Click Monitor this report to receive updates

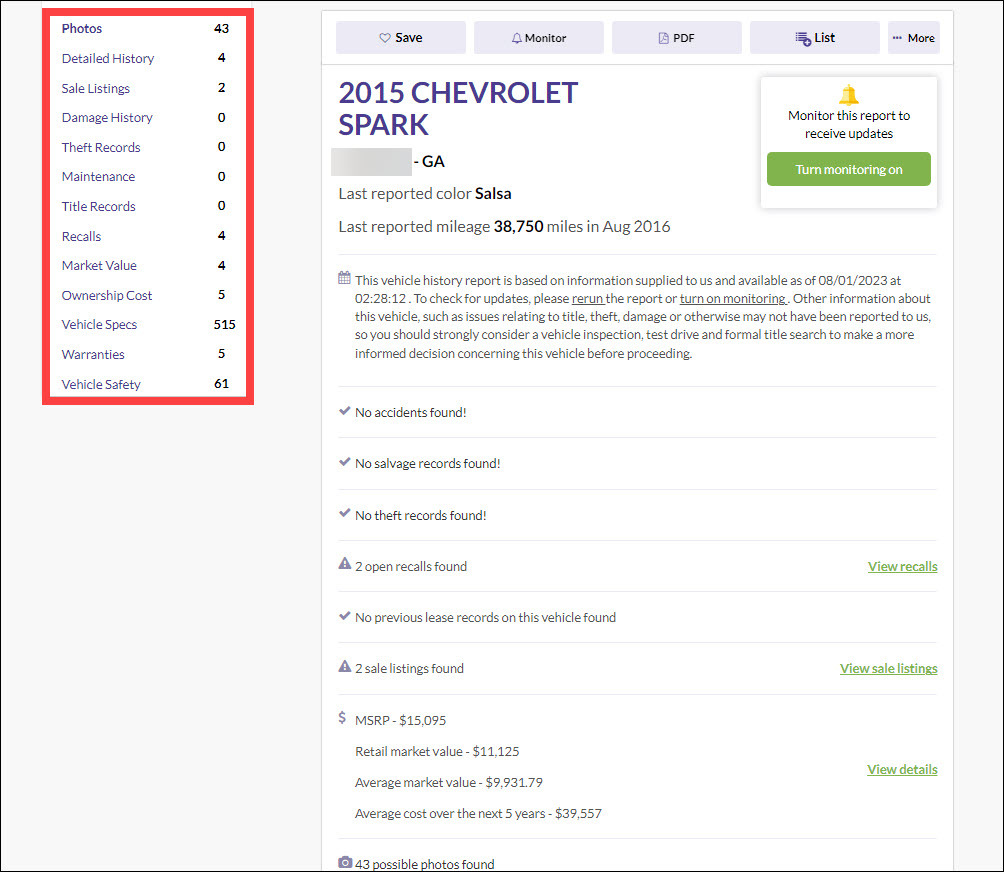point(849,124)
